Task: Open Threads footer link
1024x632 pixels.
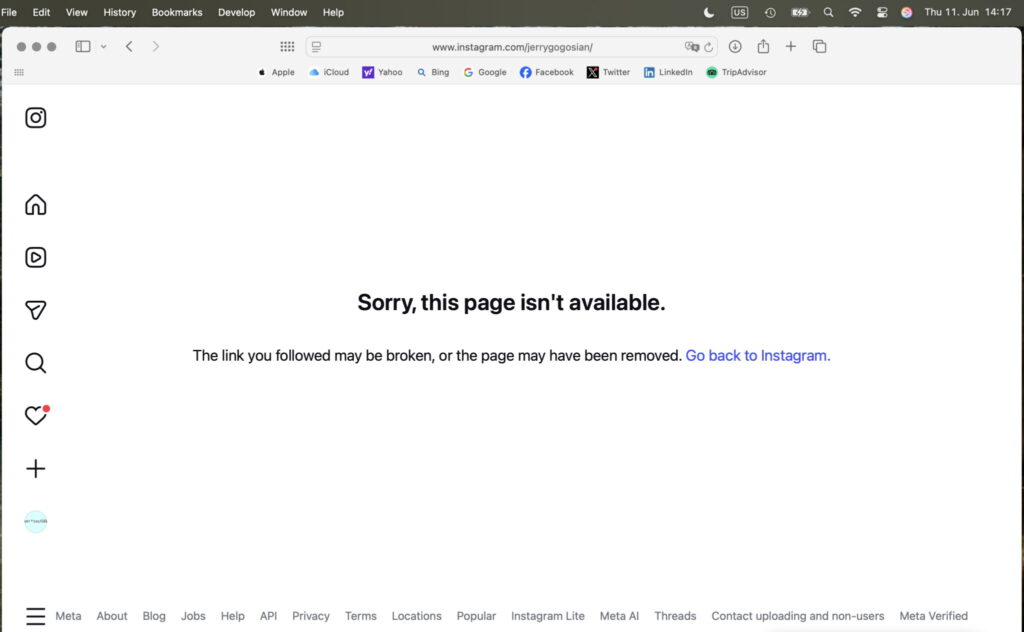Action: 675,616
